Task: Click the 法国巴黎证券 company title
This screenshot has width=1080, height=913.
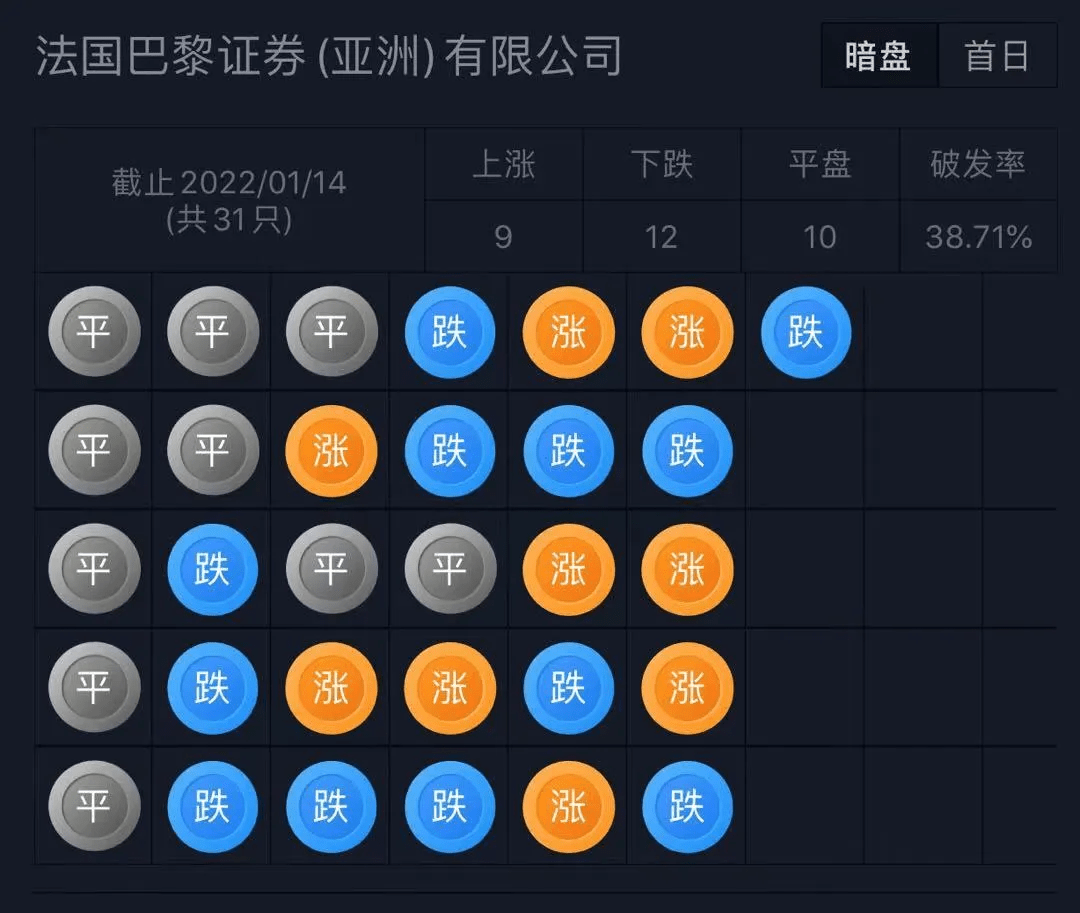Action: click(x=330, y=56)
